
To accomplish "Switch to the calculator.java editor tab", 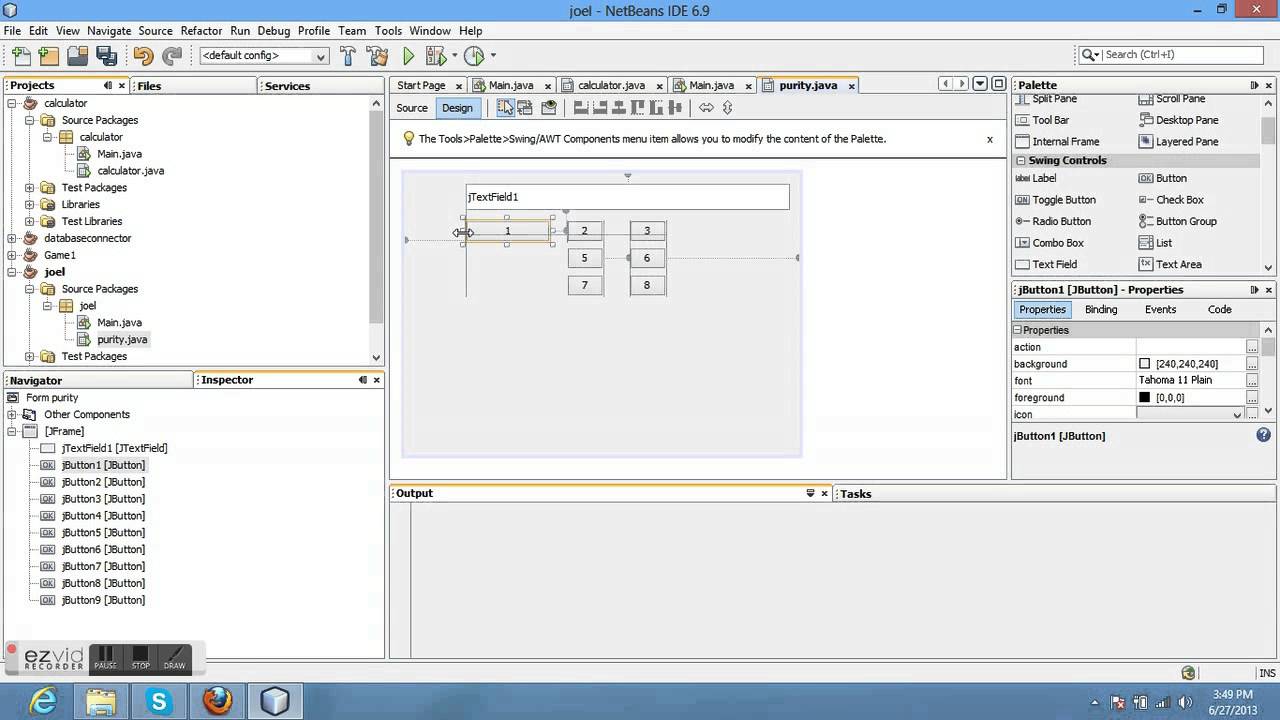I will pyautogui.click(x=612, y=85).
